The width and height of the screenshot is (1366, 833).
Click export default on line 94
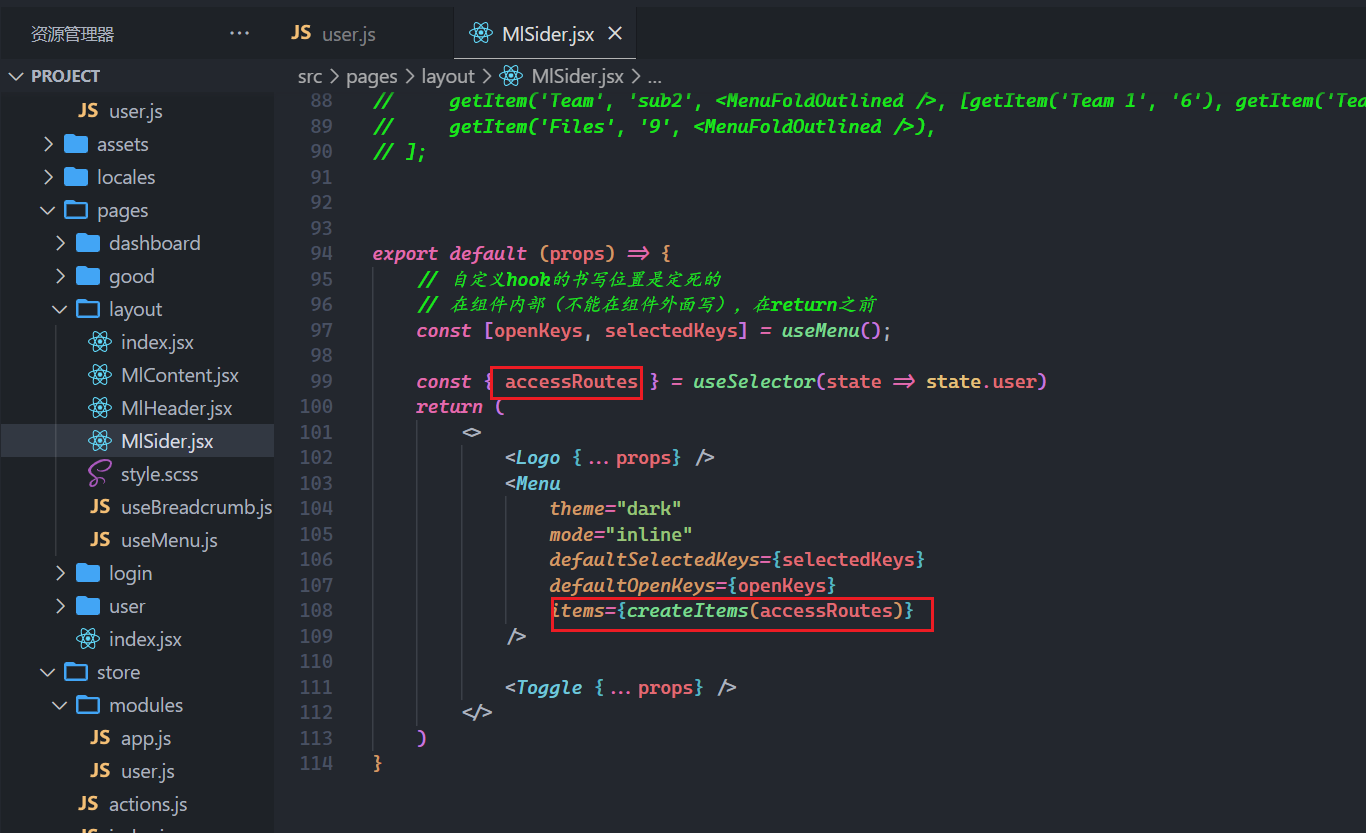449,254
